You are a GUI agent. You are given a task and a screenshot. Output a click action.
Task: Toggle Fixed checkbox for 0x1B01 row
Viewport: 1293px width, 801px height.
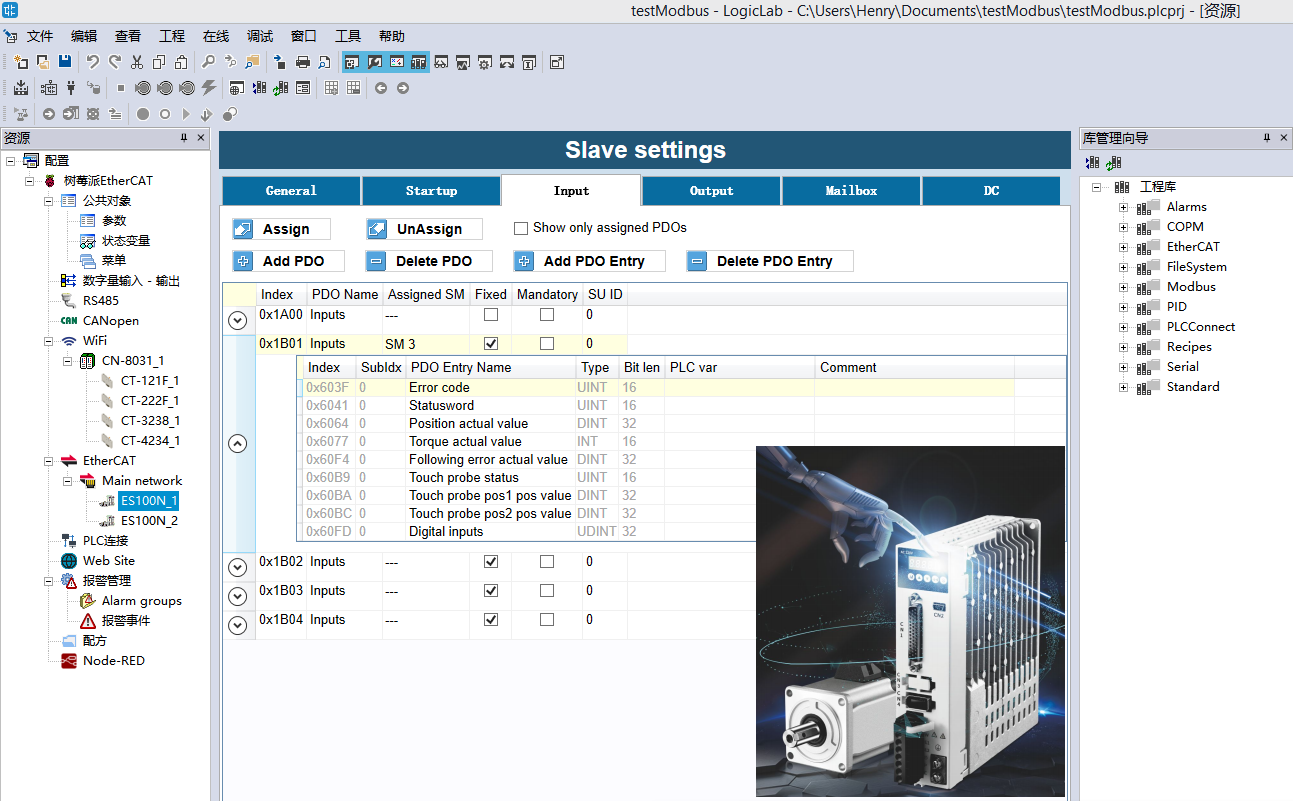coord(491,344)
